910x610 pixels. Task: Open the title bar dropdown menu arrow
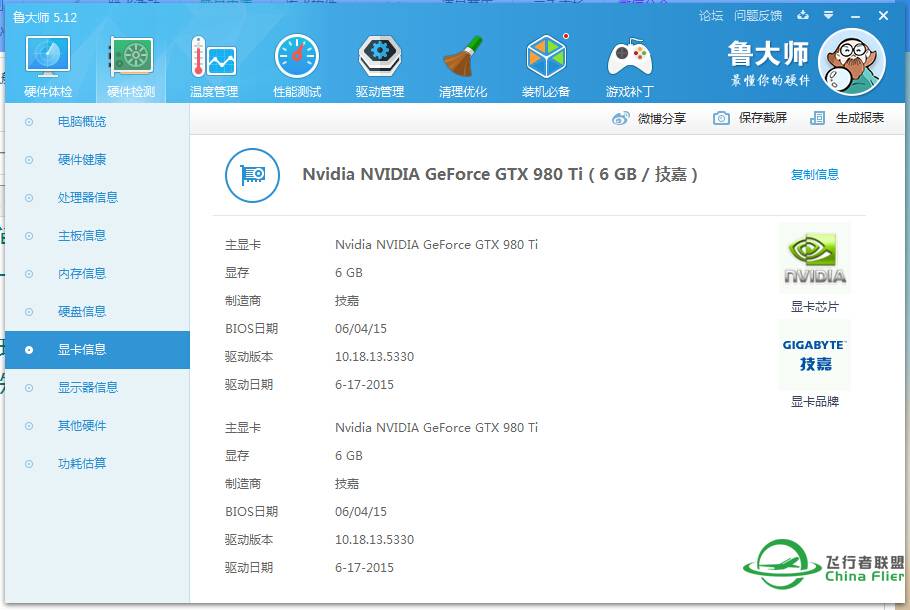pos(829,16)
